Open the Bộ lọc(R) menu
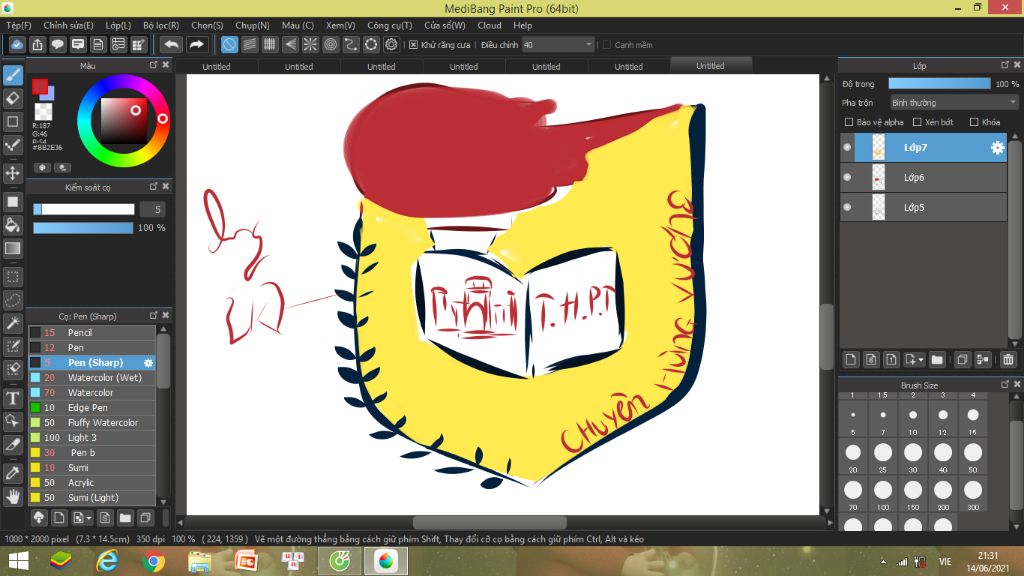Image resolution: width=1024 pixels, height=576 pixels. pyautogui.click(x=161, y=25)
